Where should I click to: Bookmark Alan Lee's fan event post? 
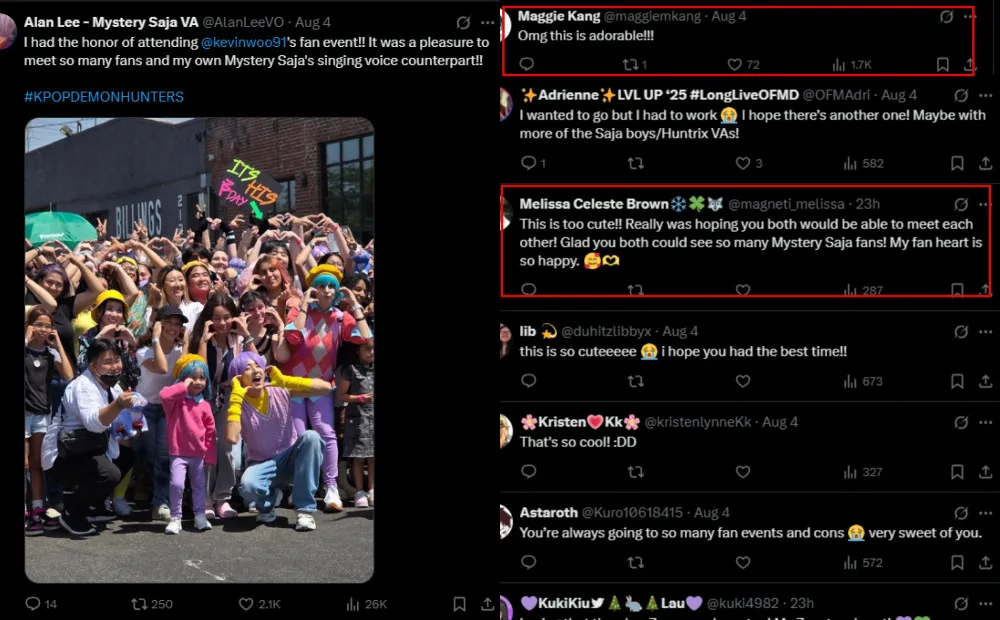point(459,604)
